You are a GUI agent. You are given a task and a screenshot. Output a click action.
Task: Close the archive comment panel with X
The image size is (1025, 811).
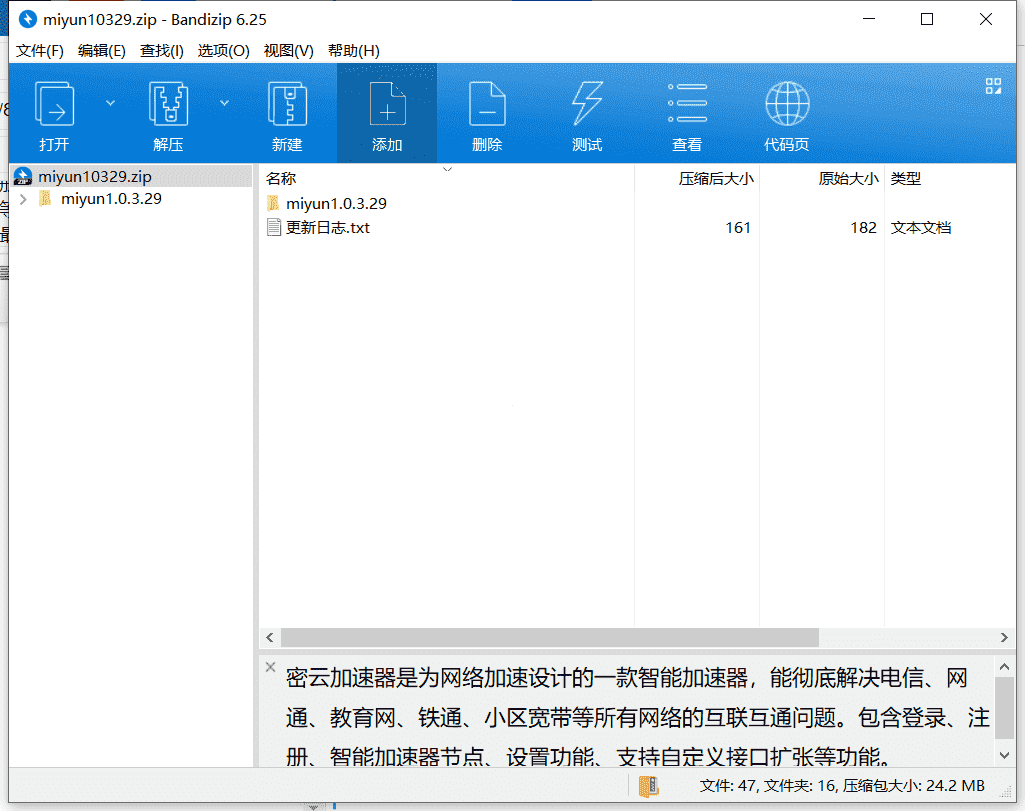point(271,667)
